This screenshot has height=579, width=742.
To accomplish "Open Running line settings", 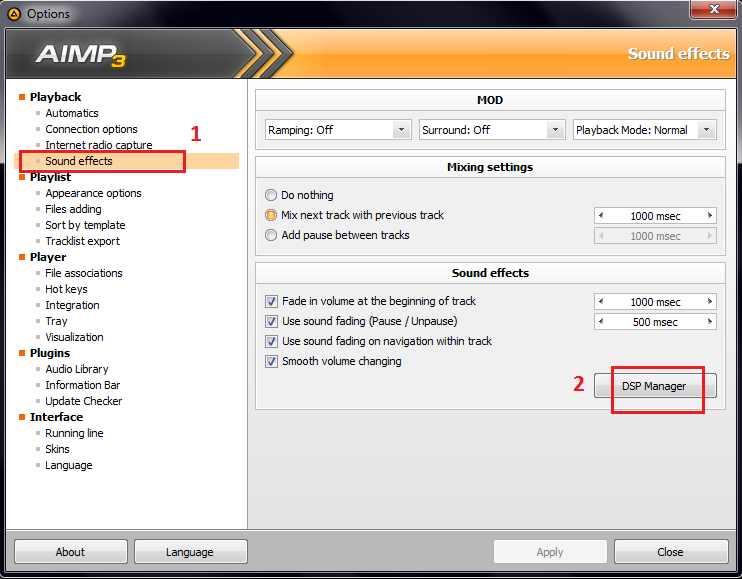I will point(74,433).
